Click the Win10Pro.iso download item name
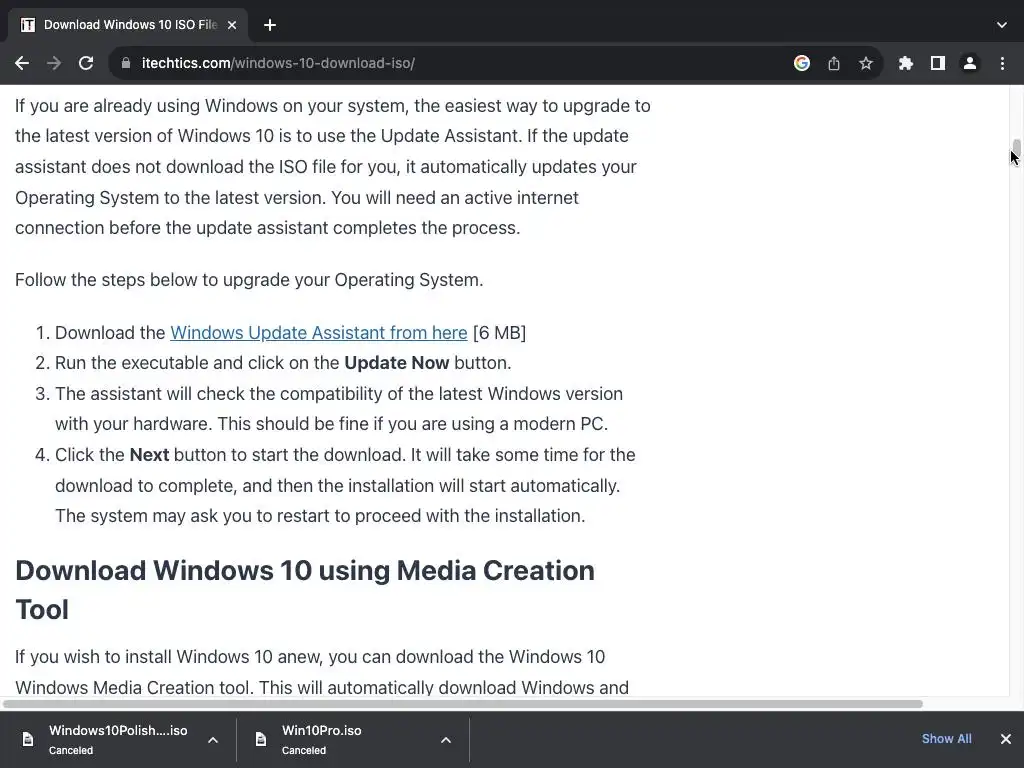 [321, 730]
